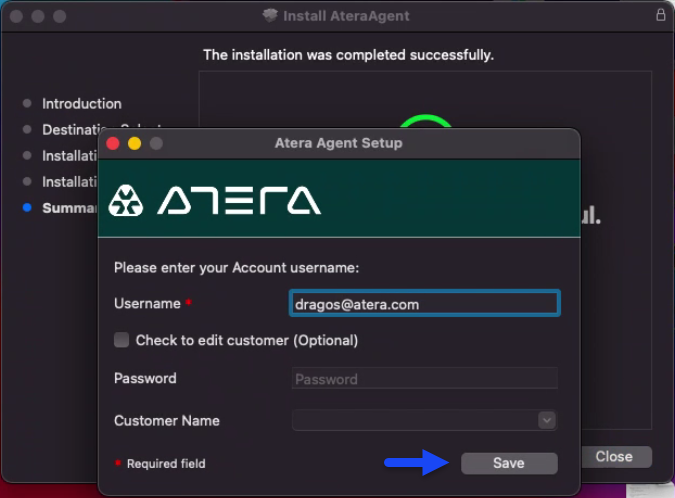Enable Check to edit customer checkbox

click(121, 340)
